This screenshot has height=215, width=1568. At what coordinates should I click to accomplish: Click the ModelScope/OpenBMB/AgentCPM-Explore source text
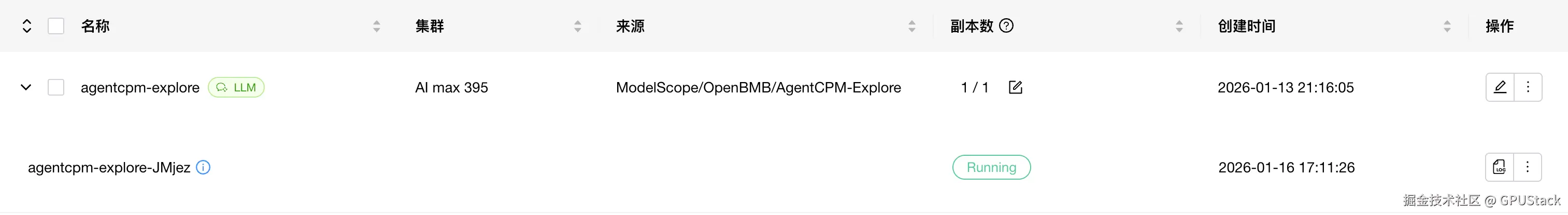[758, 87]
